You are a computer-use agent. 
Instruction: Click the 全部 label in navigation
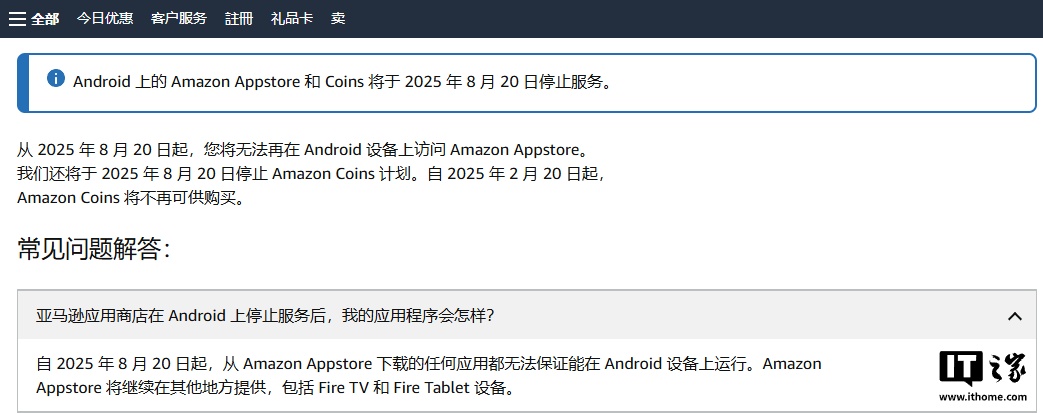tap(45, 19)
